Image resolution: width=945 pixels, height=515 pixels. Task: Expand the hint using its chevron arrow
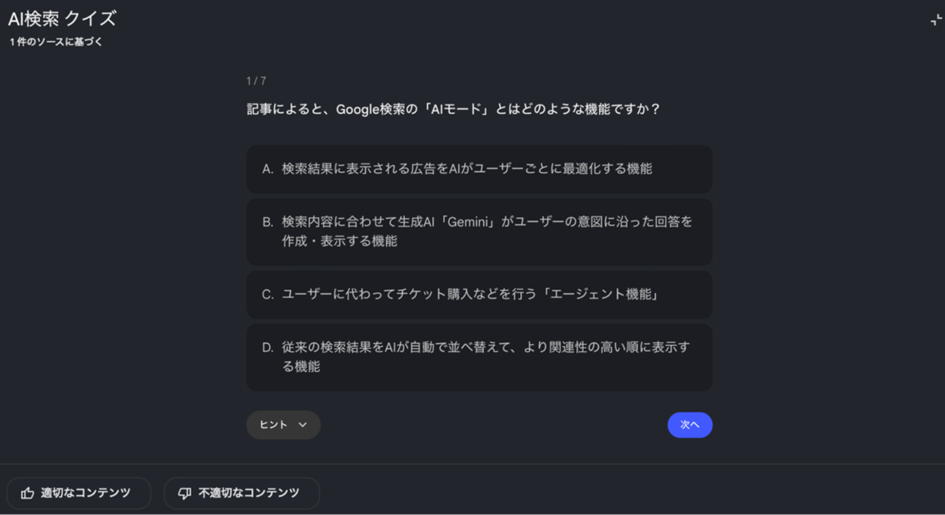tap(303, 425)
